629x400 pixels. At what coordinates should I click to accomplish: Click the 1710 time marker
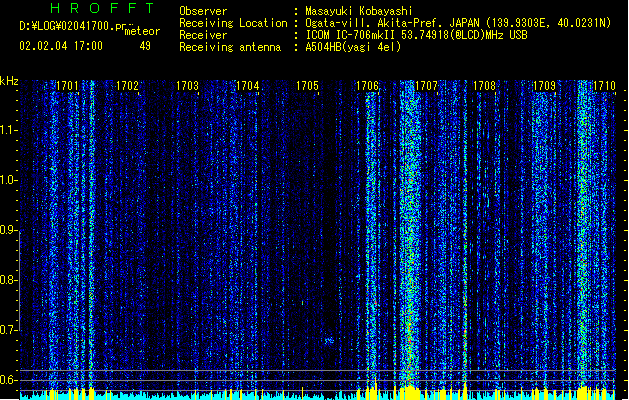tap(604, 85)
